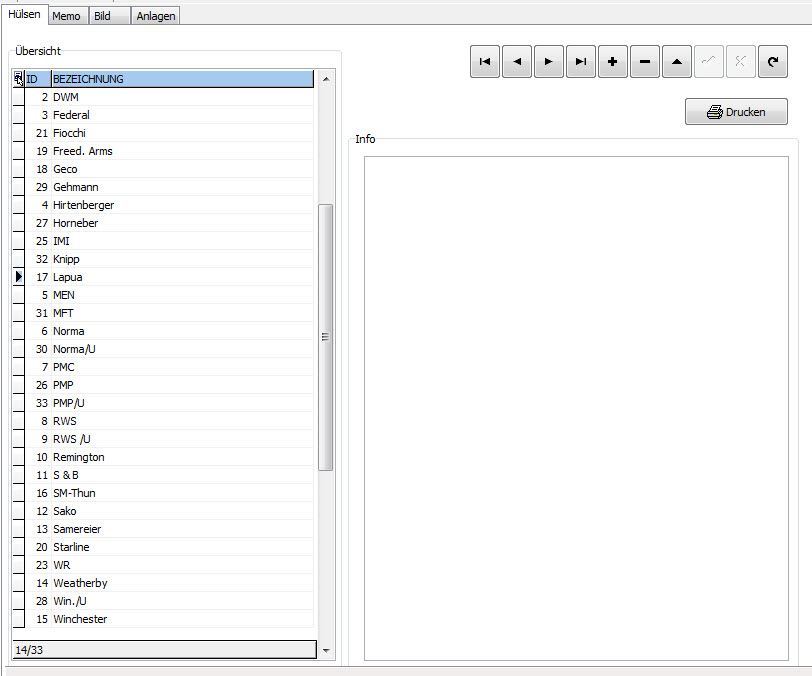Viewport: 812px width, 676px height.
Task: Open the grid options icon beside ID
Action: (x=18, y=79)
